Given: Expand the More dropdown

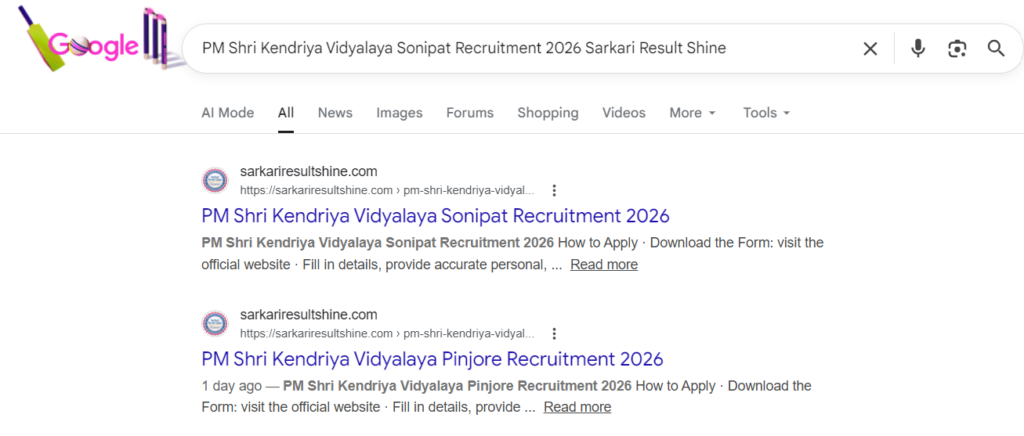Looking at the screenshot, I should point(692,113).
